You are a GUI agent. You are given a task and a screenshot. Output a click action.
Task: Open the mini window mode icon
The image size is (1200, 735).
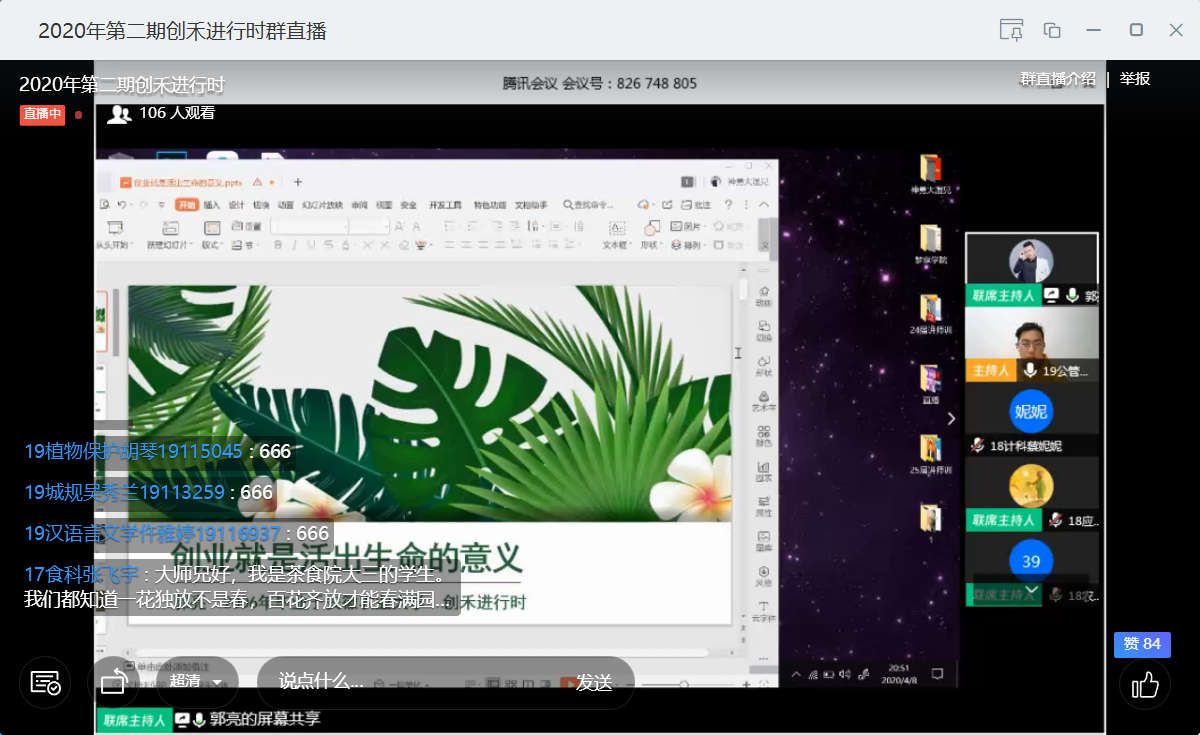tap(1052, 30)
